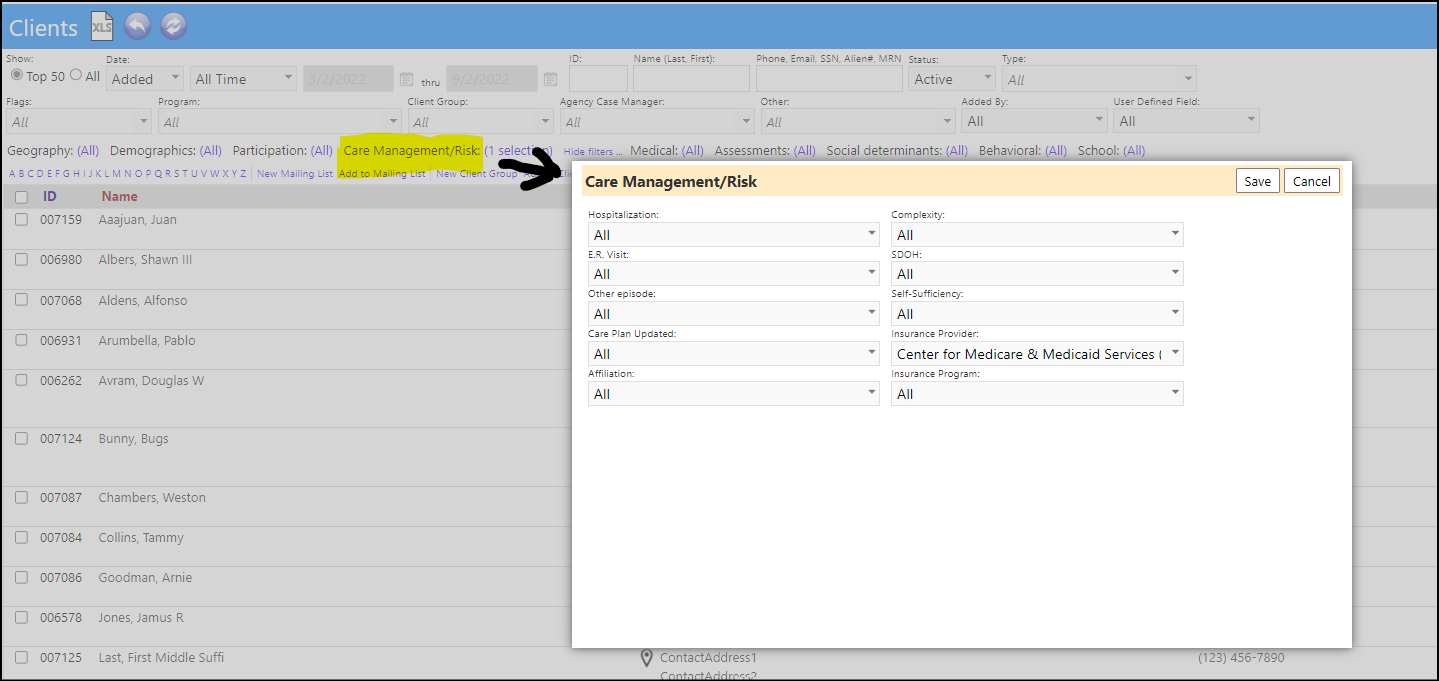Open the Complexity dropdown

(x=1037, y=235)
